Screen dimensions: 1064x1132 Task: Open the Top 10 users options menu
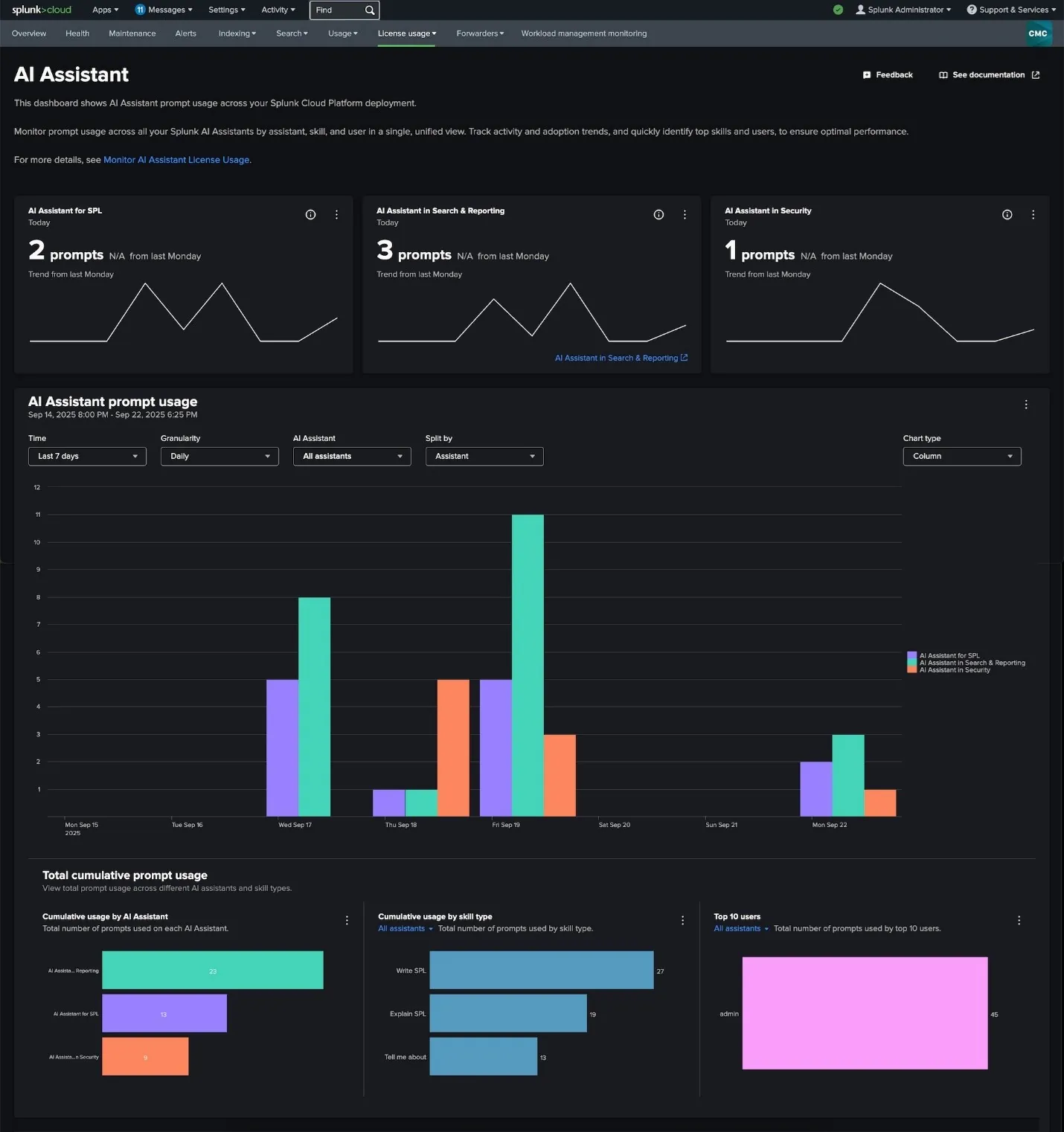coord(1019,920)
